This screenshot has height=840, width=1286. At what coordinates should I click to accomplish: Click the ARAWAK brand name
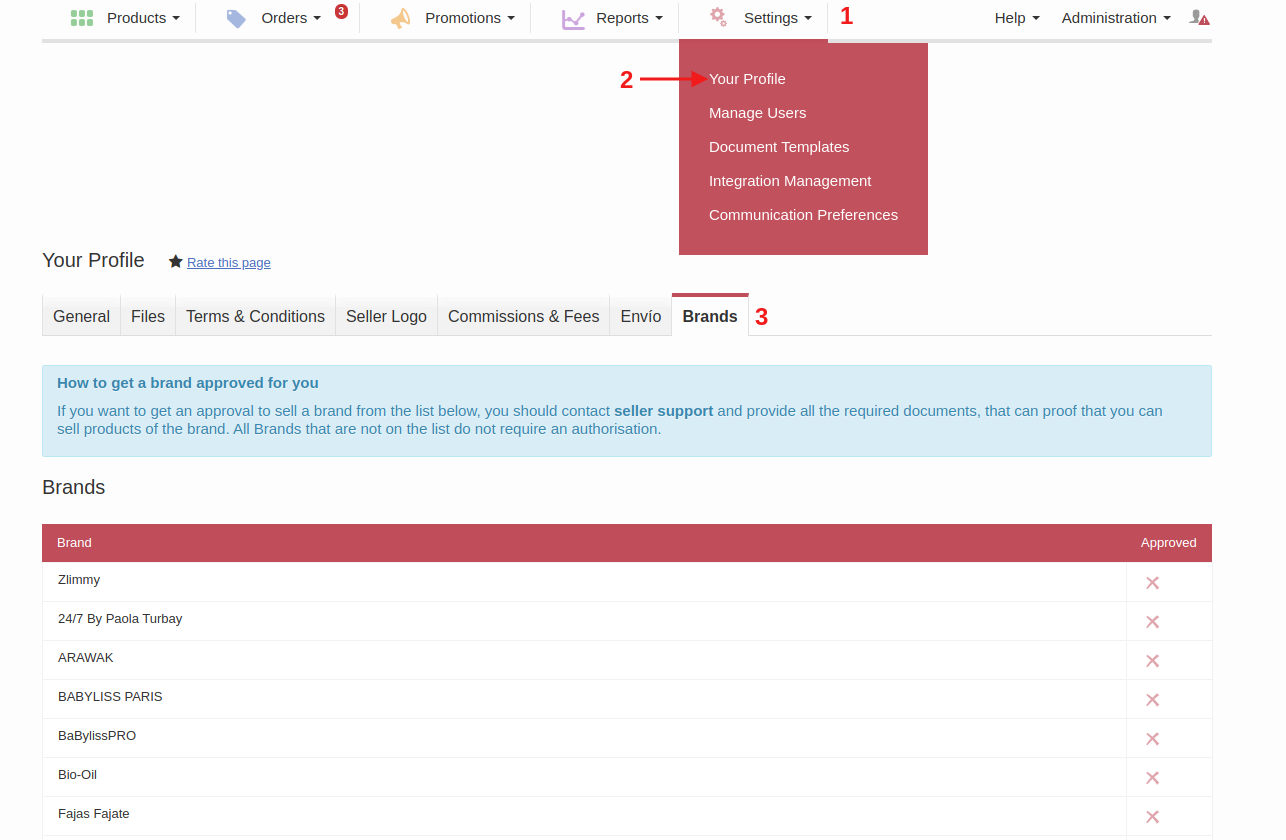coord(86,658)
